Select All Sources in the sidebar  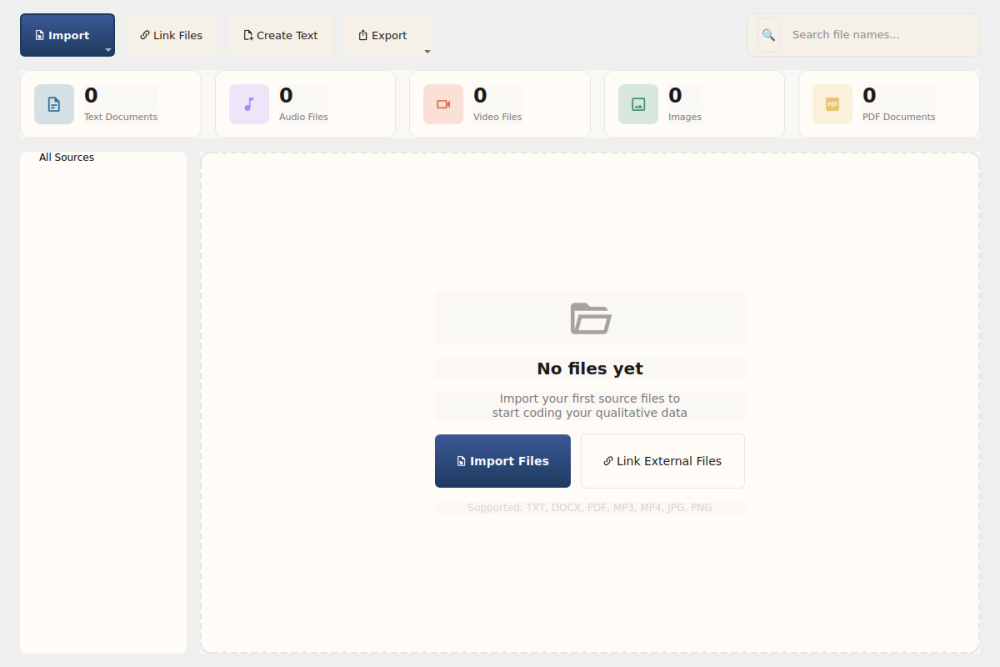click(66, 157)
